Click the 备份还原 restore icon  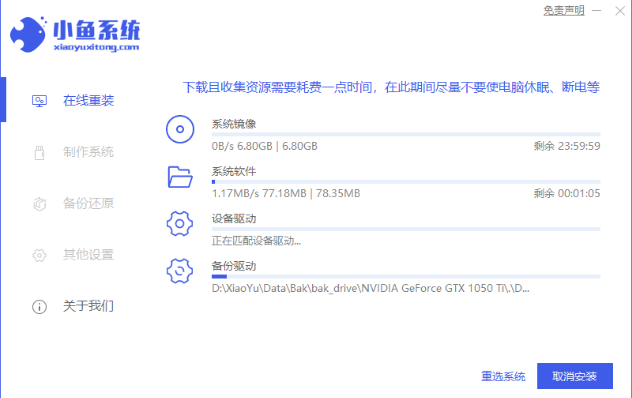[39, 204]
